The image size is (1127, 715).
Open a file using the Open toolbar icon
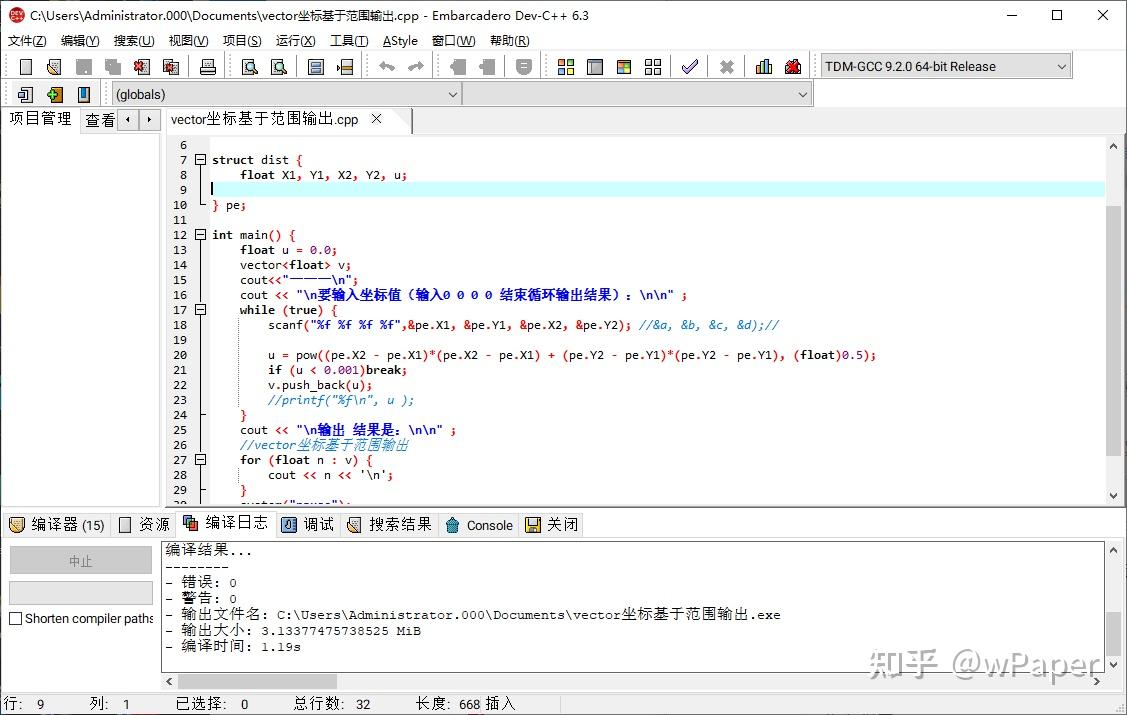(x=52, y=65)
